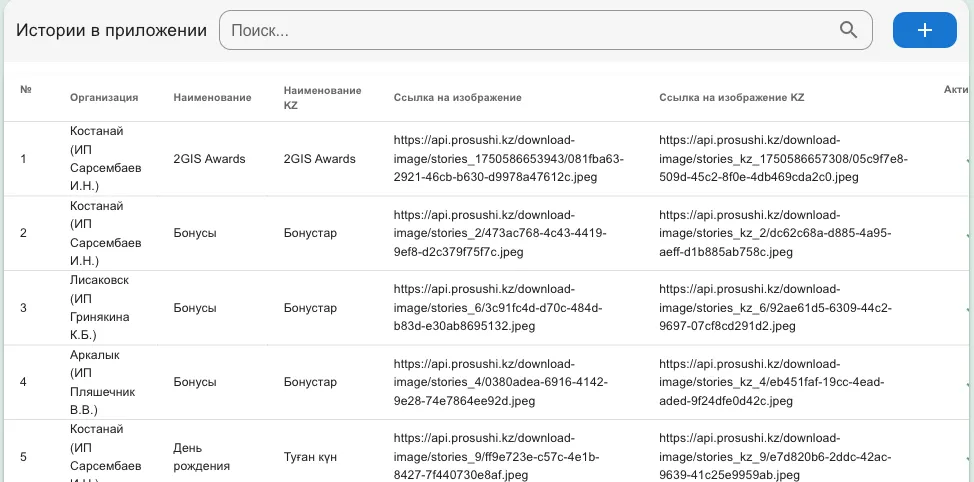Click Костанай organization in the 2GIS Awards row

106,159
